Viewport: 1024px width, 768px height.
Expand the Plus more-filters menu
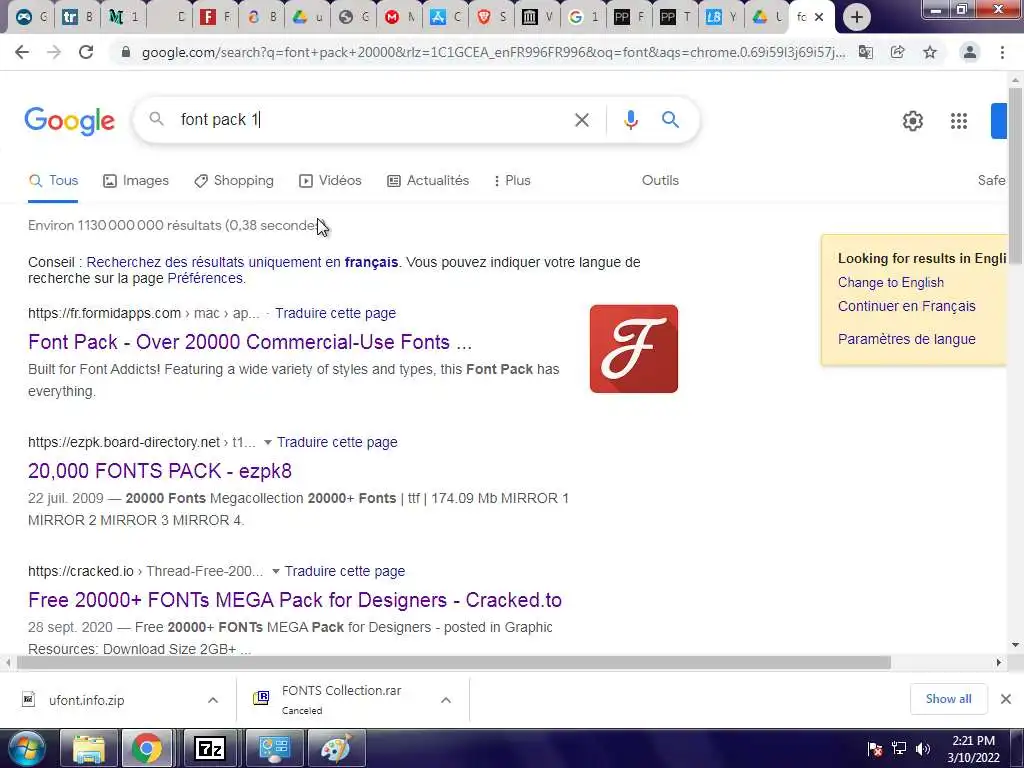click(x=512, y=181)
